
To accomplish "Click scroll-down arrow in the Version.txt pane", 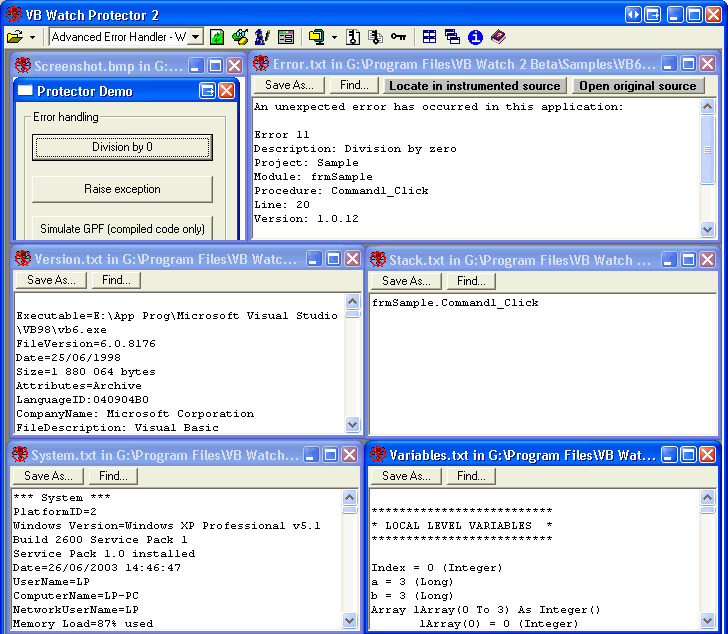I will [352, 424].
